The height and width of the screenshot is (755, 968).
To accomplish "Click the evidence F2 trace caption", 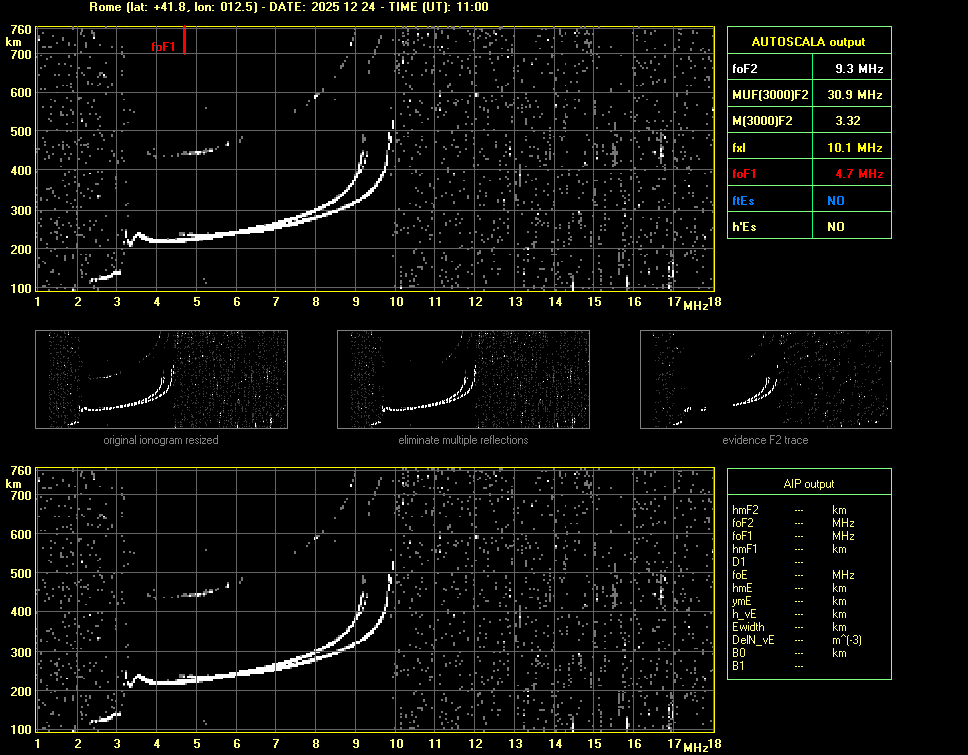I will point(765,440).
